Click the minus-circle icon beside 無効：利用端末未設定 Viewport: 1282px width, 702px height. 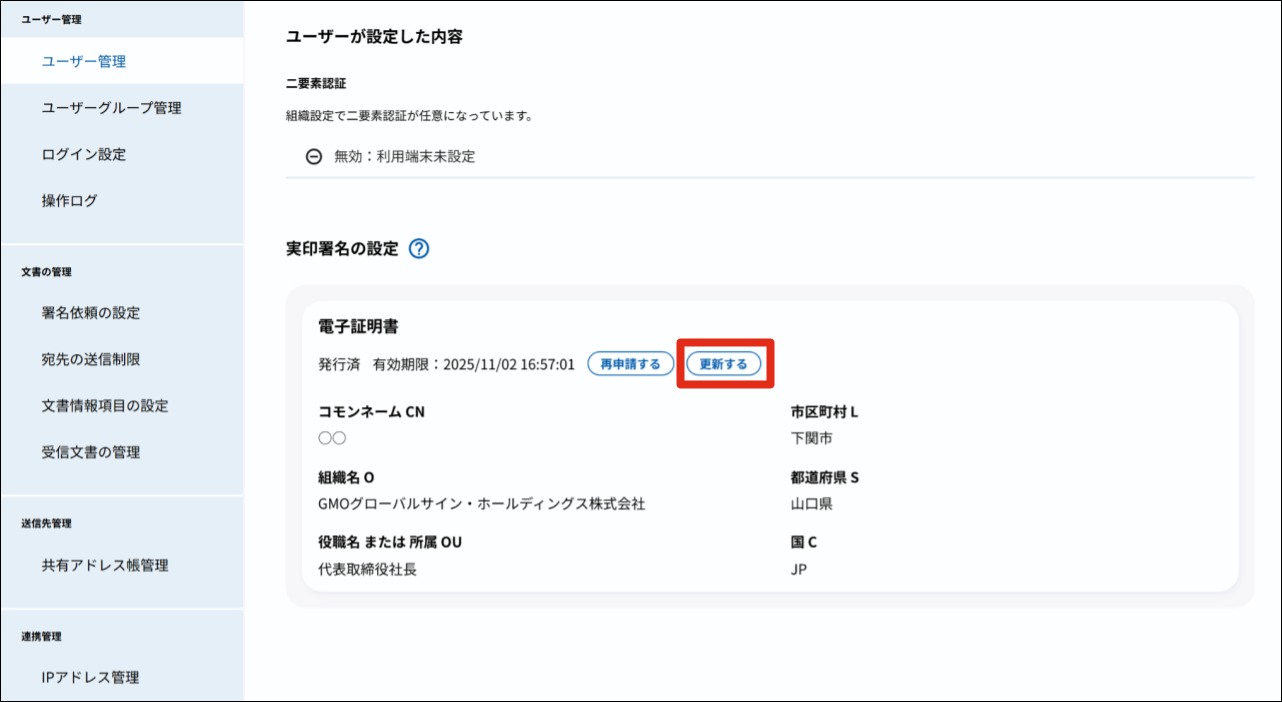click(x=314, y=157)
